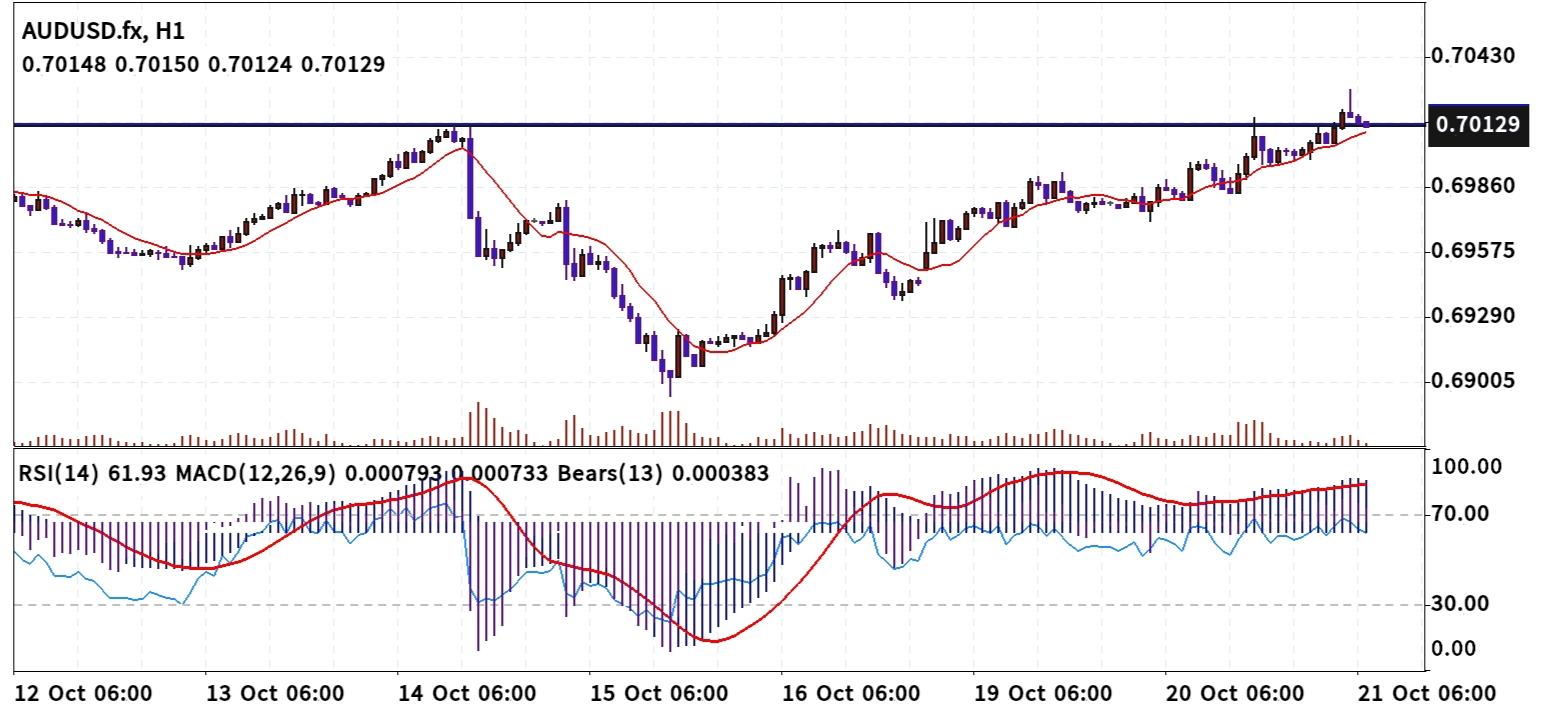1544x720 pixels.
Task: Click the MACD(12,26,9) indicator label
Action: 256,474
